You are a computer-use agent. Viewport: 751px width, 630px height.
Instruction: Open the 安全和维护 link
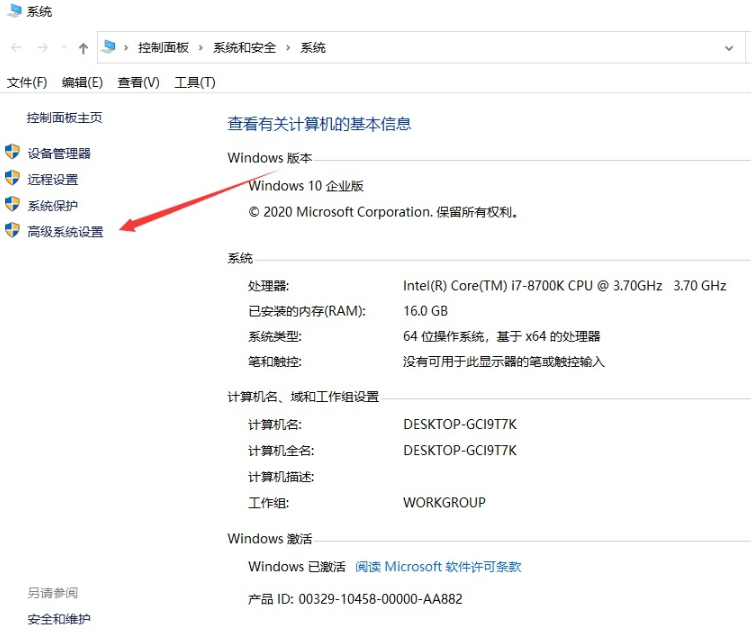(x=59, y=619)
